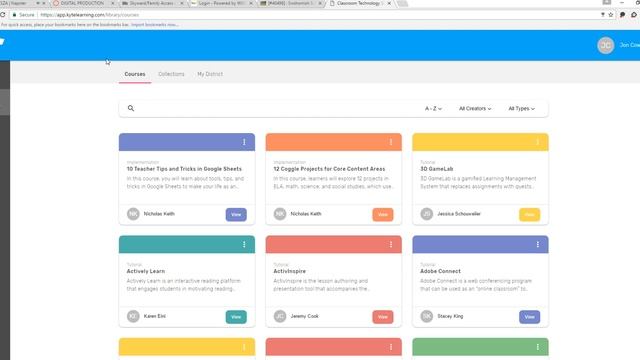This screenshot has width=640, height=360.
Task: Click the Import bookmarks now link
Action: pos(154,25)
